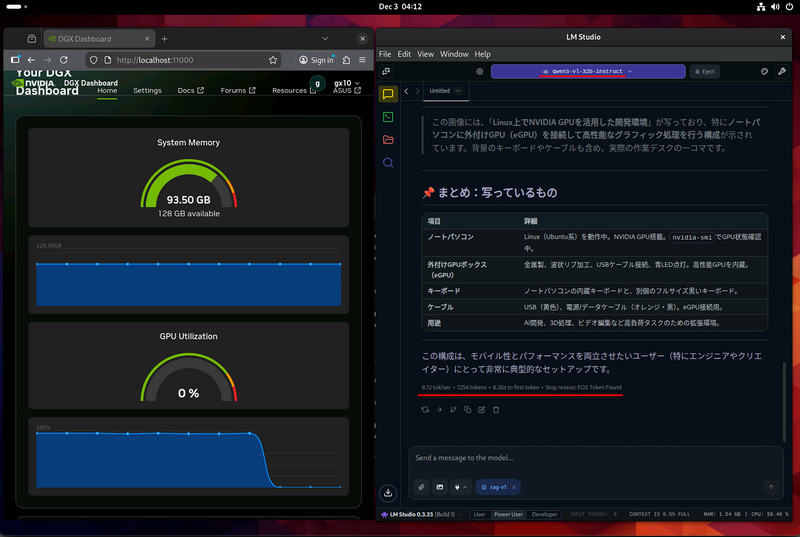Select the Home tab in DGX Dashboard
The width and height of the screenshot is (800, 537).
tap(107, 91)
